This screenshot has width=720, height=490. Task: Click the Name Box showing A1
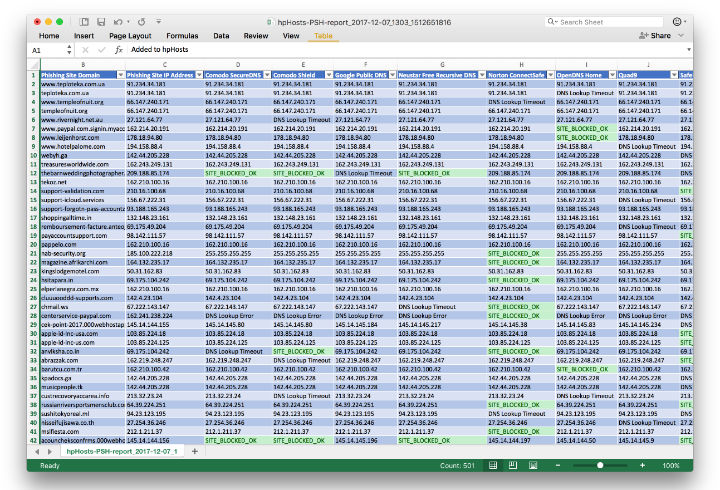tap(48, 50)
